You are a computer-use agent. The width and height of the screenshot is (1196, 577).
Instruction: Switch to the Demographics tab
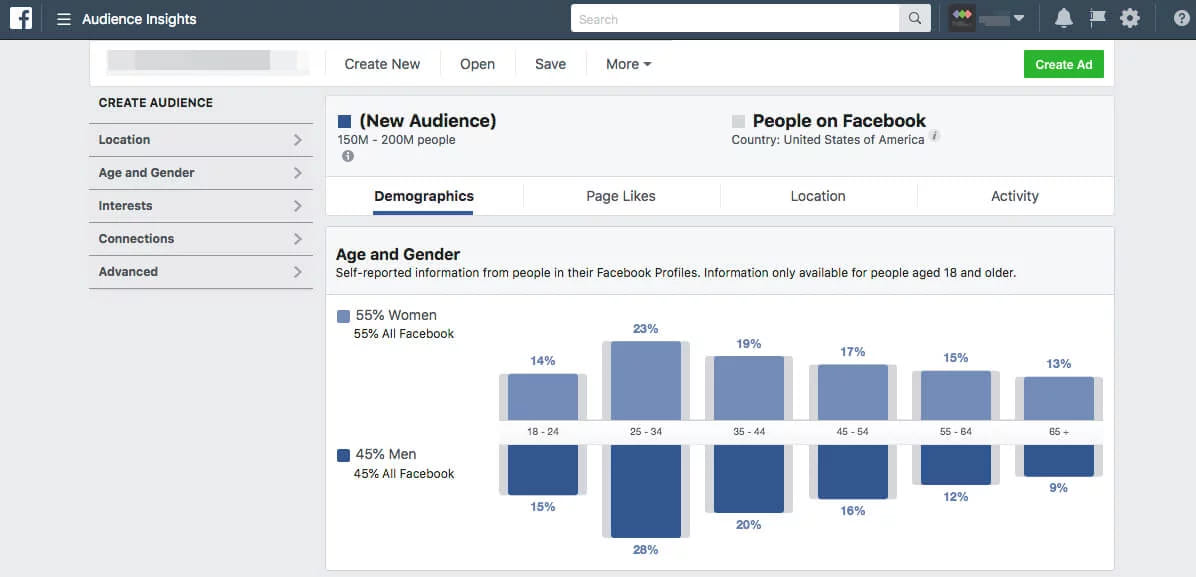point(423,196)
